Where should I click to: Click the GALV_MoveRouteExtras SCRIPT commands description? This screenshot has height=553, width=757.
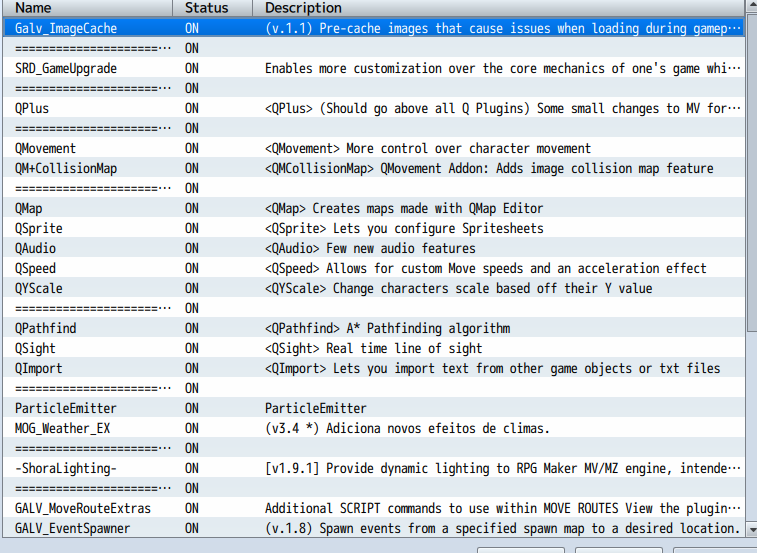pyautogui.click(x=503, y=509)
